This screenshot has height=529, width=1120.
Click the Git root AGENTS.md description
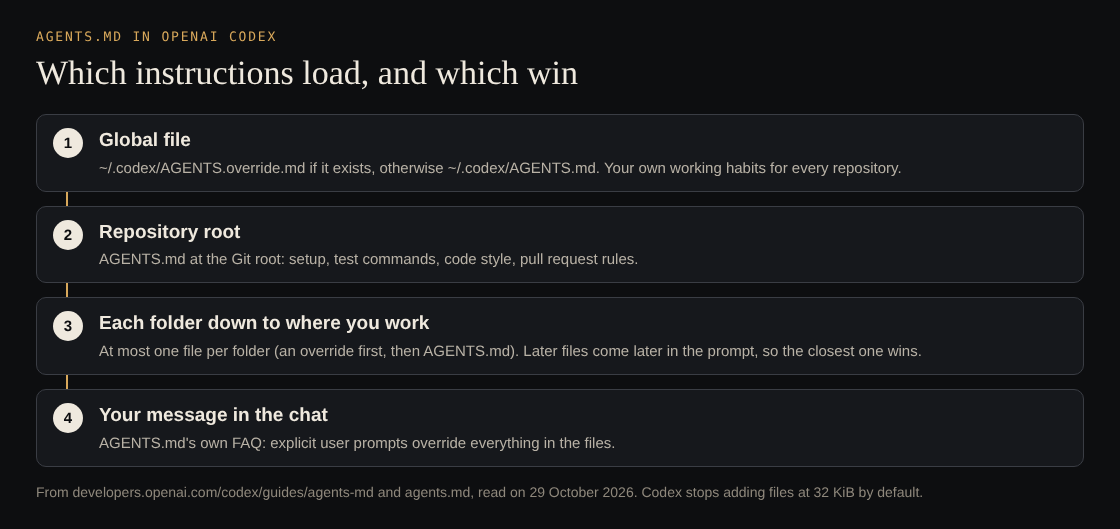click(368, 259)
